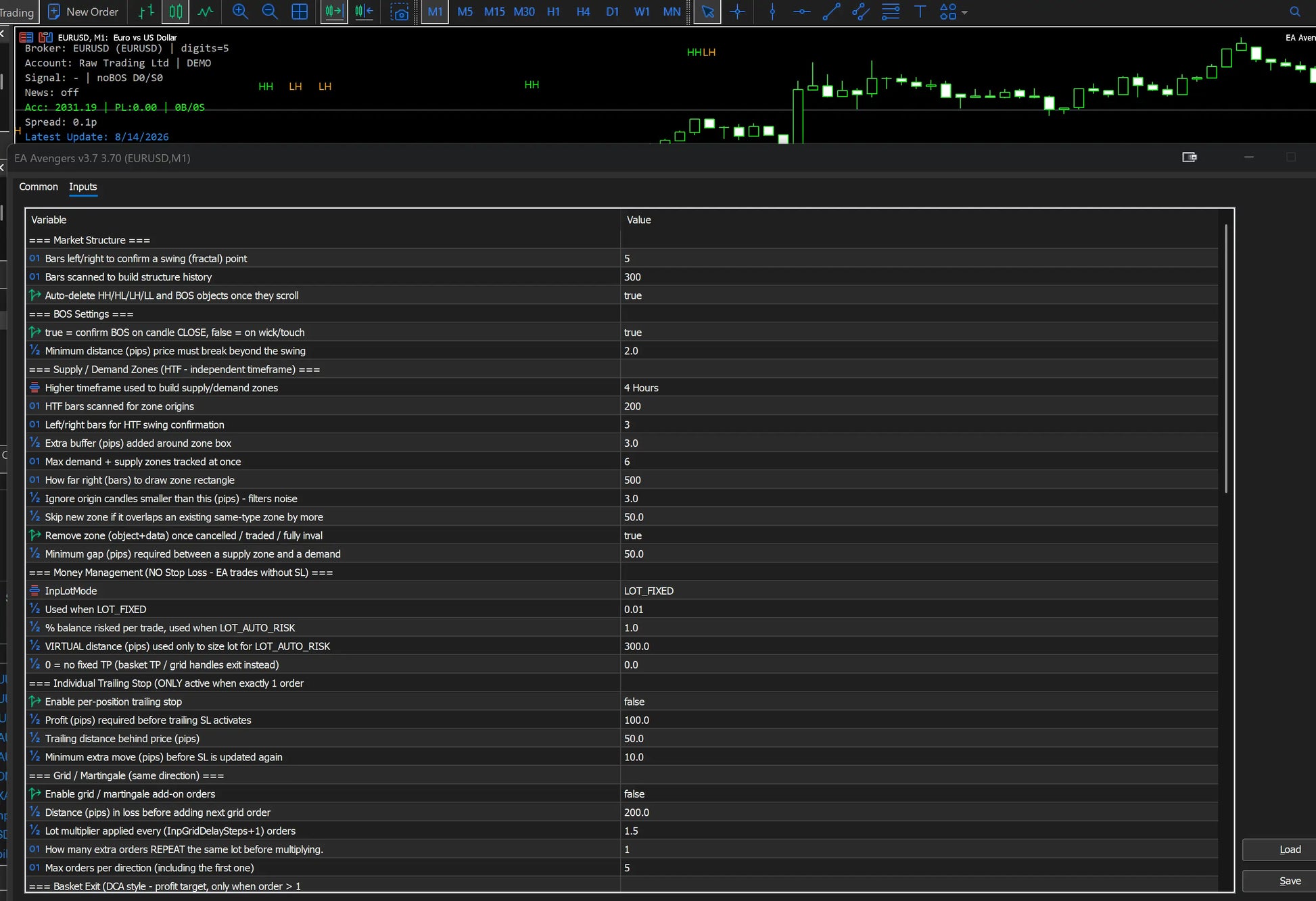The width and height of the screenshot is (1316, 901).
Task: Edit bars scanned for structure value 300
Action: click(x=919, y=277)
